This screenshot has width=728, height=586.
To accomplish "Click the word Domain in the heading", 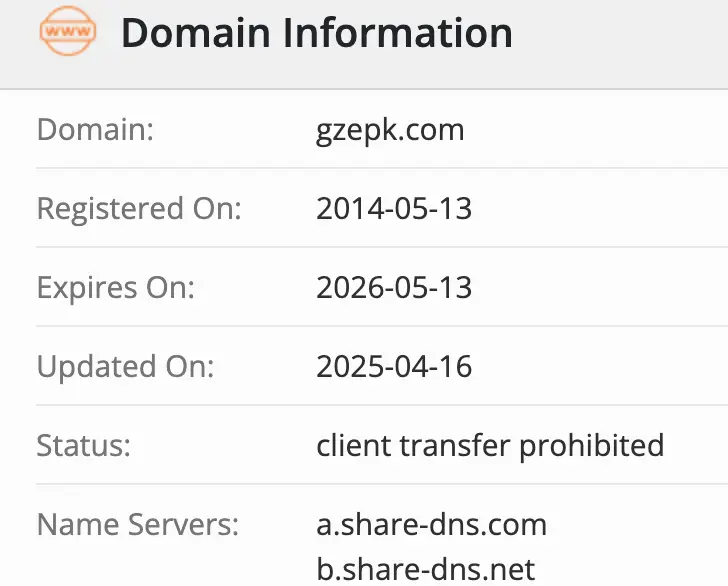I will (x=196, y=33).
